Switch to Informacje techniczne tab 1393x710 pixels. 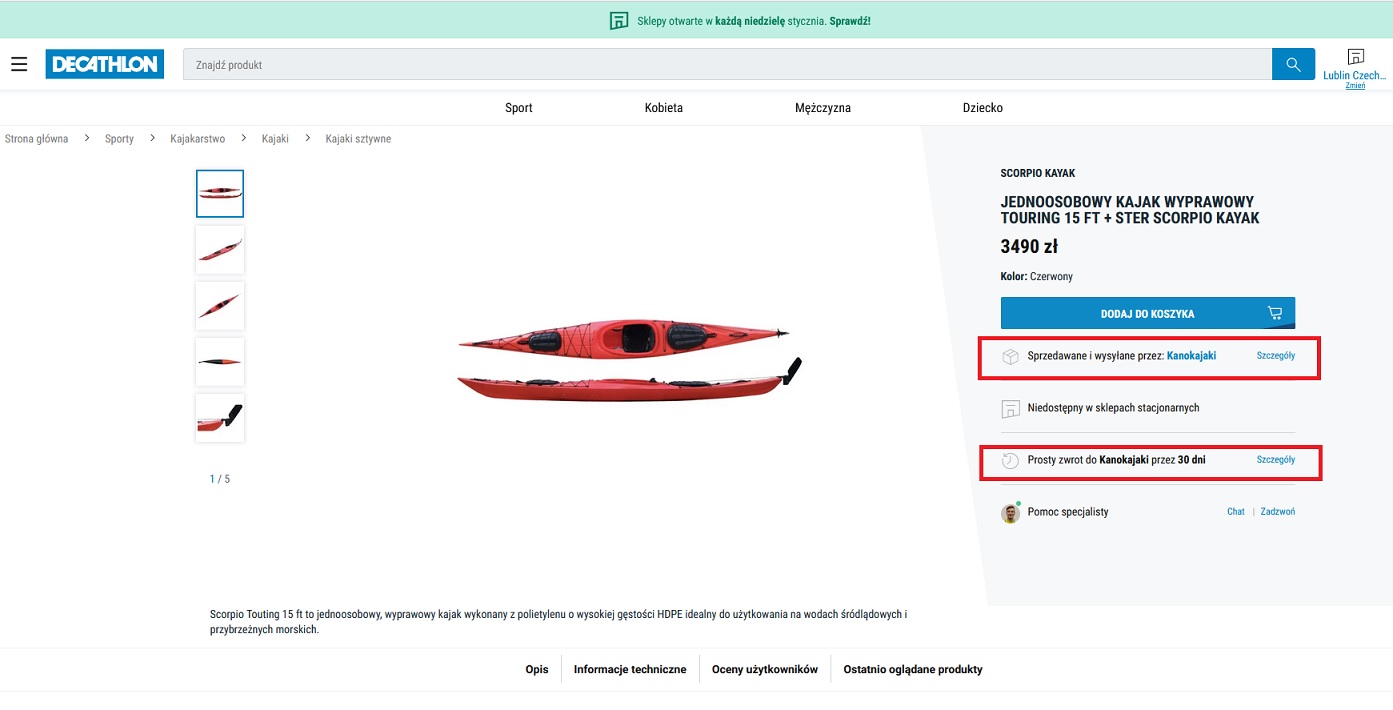[x=630, y=670]
